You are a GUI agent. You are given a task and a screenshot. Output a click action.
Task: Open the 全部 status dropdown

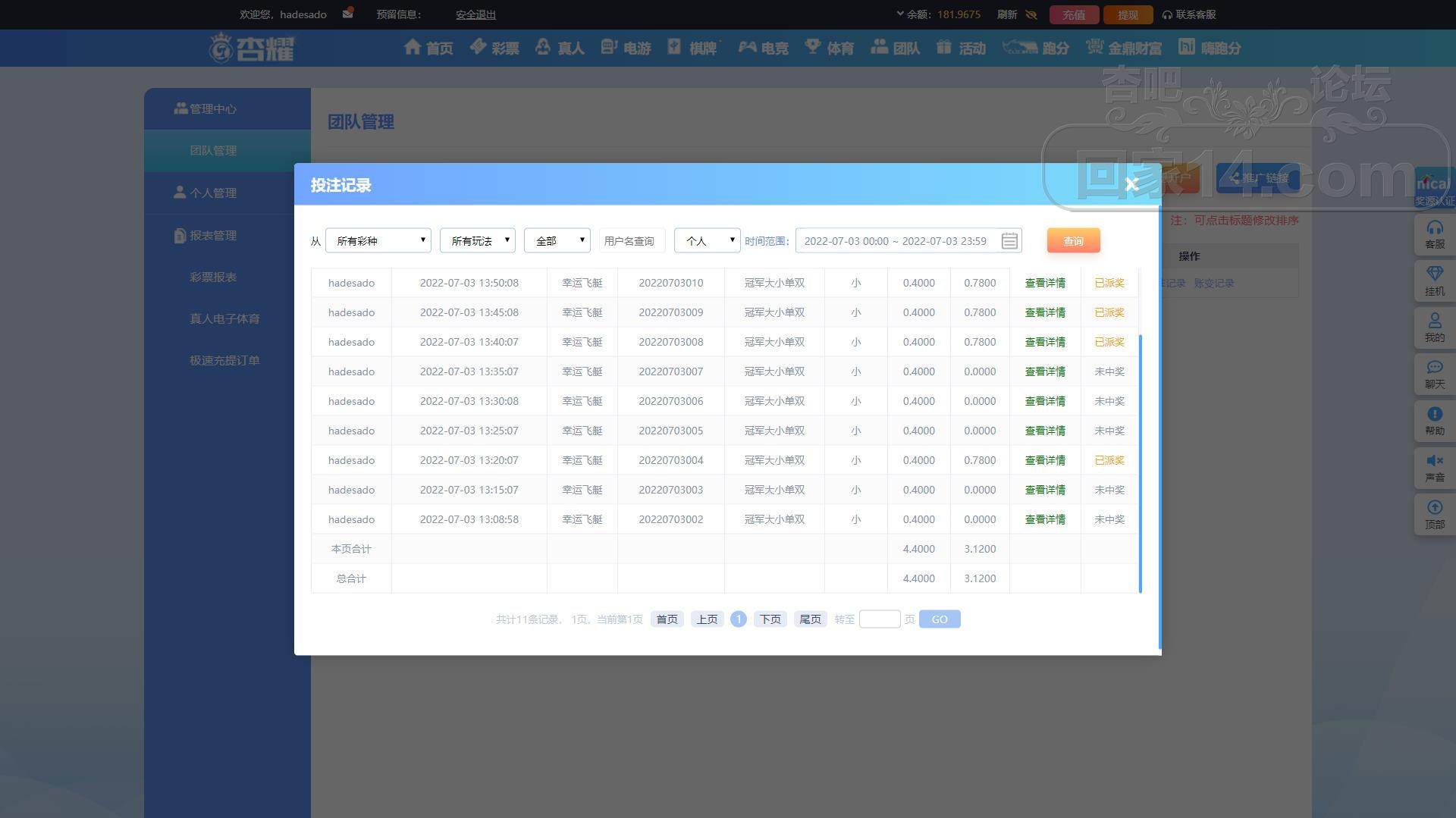click(557, 240)
